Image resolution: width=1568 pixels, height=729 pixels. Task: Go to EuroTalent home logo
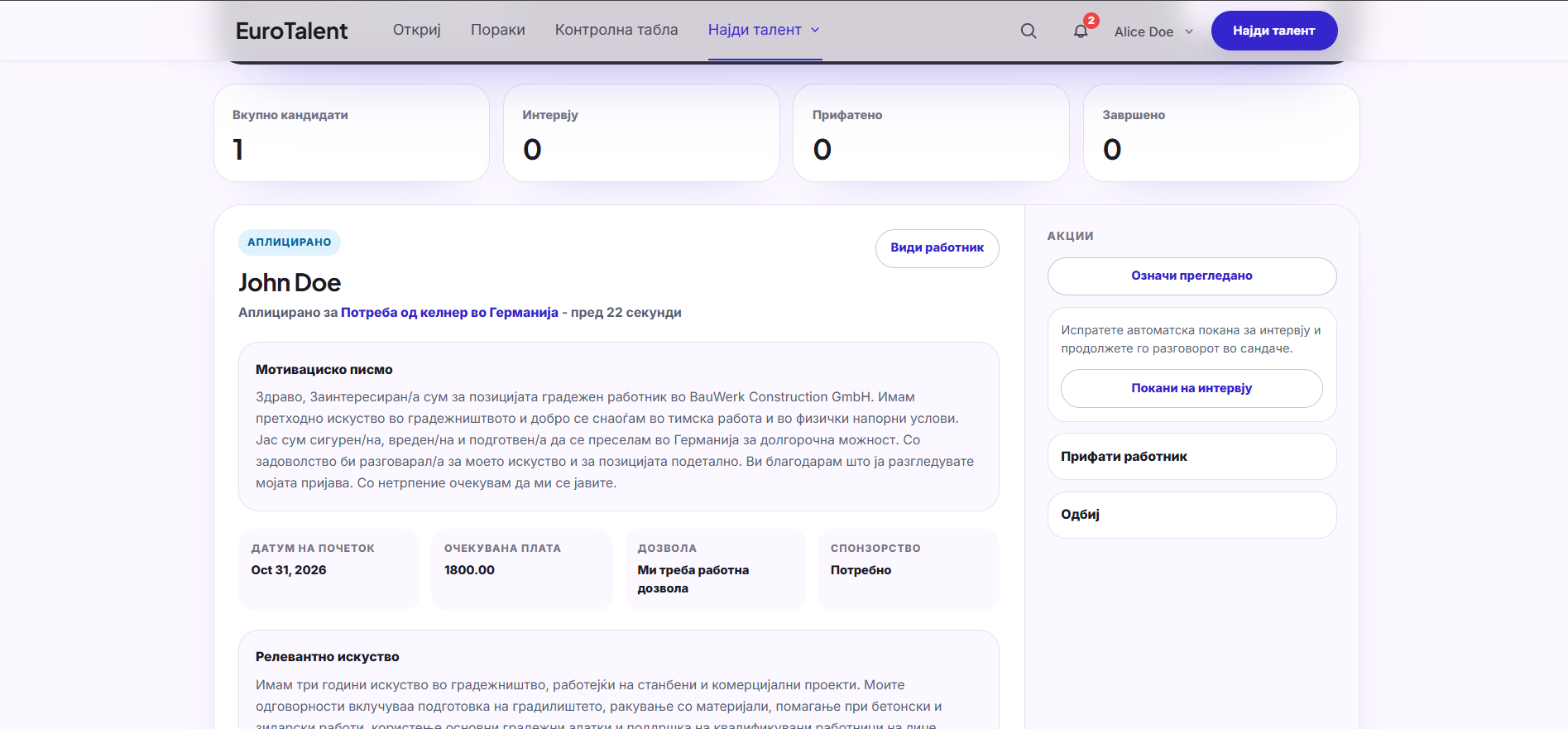point(291,31)
